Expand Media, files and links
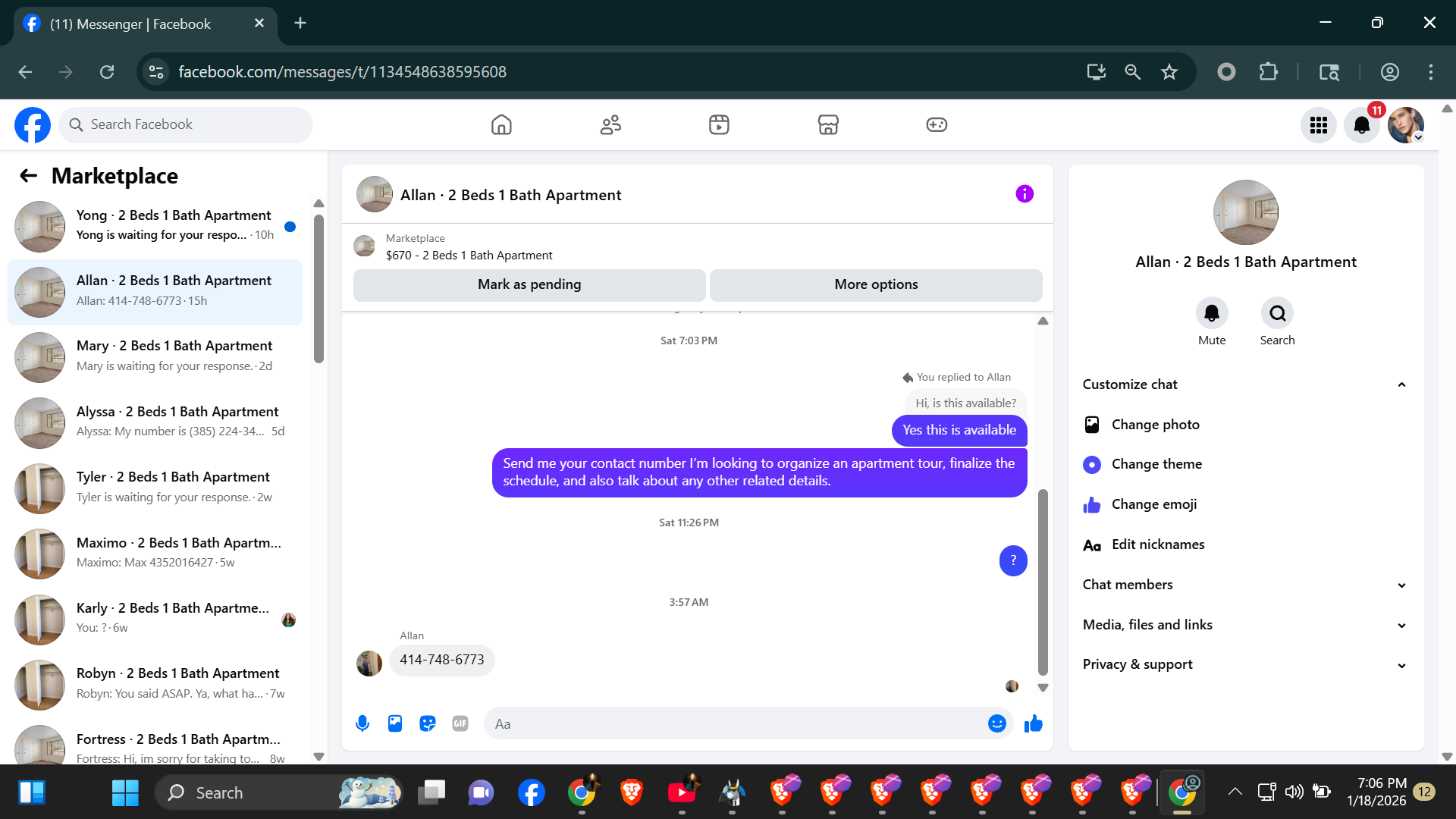This screenshot has height=819, width=1456. tap(1401, 625)
